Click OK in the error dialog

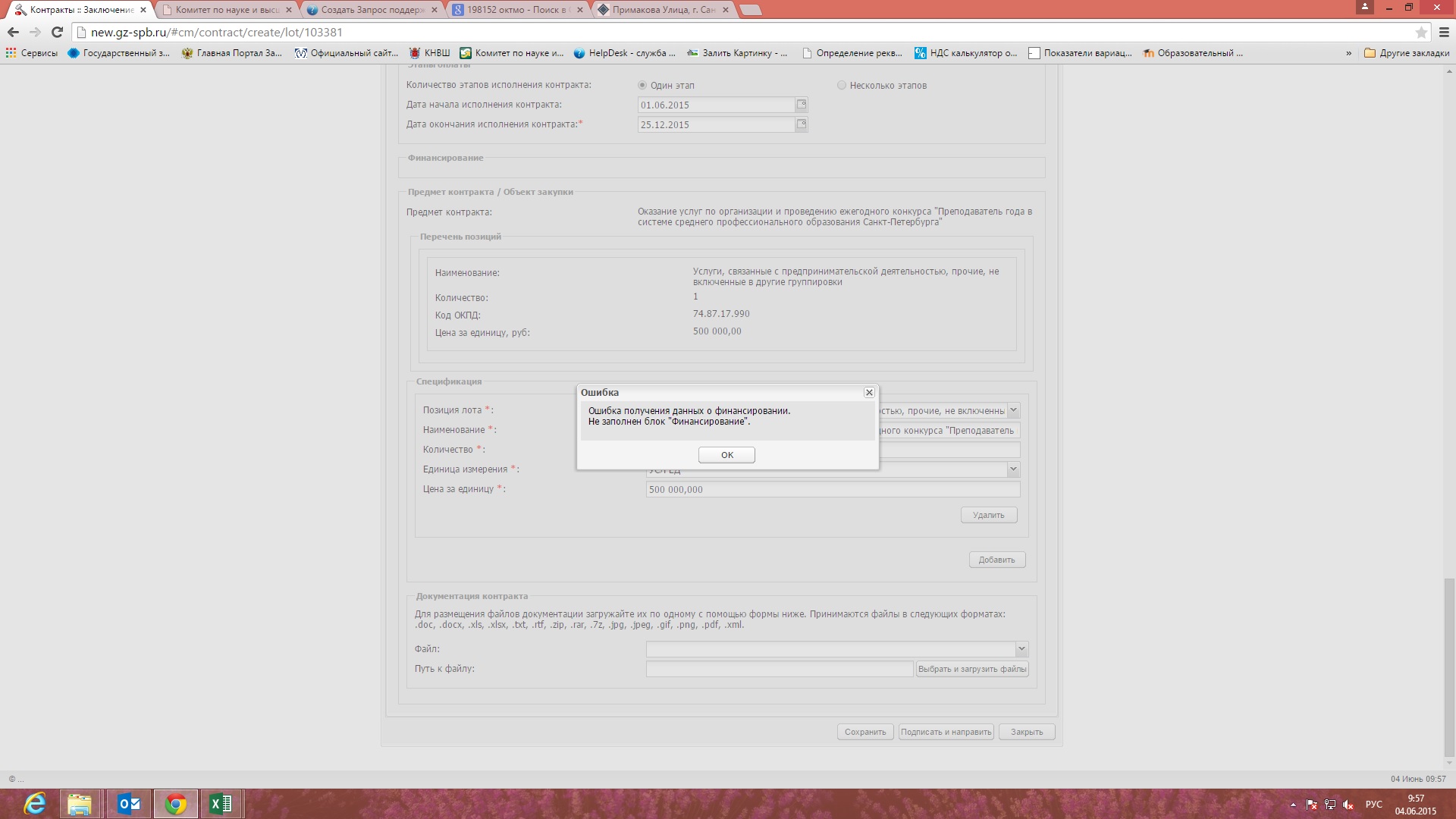tap(726, 455)
